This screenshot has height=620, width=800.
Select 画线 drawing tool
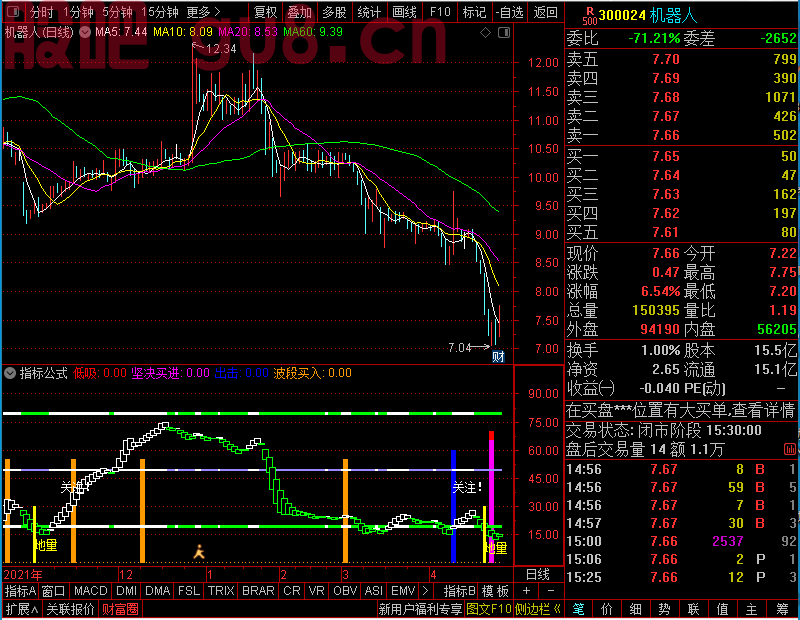tap(404, 12)
